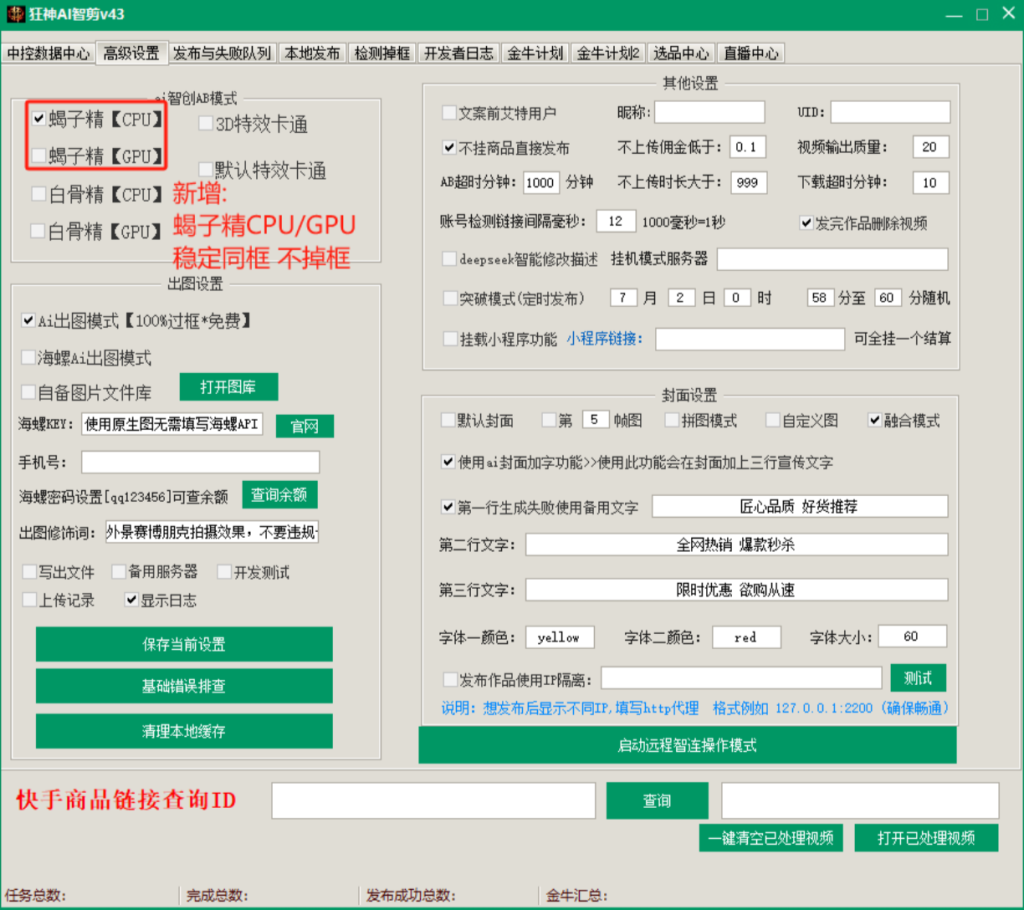Switch to the 本地发布 tab
Screen dimensions: 1024x910
pos(312,54)
